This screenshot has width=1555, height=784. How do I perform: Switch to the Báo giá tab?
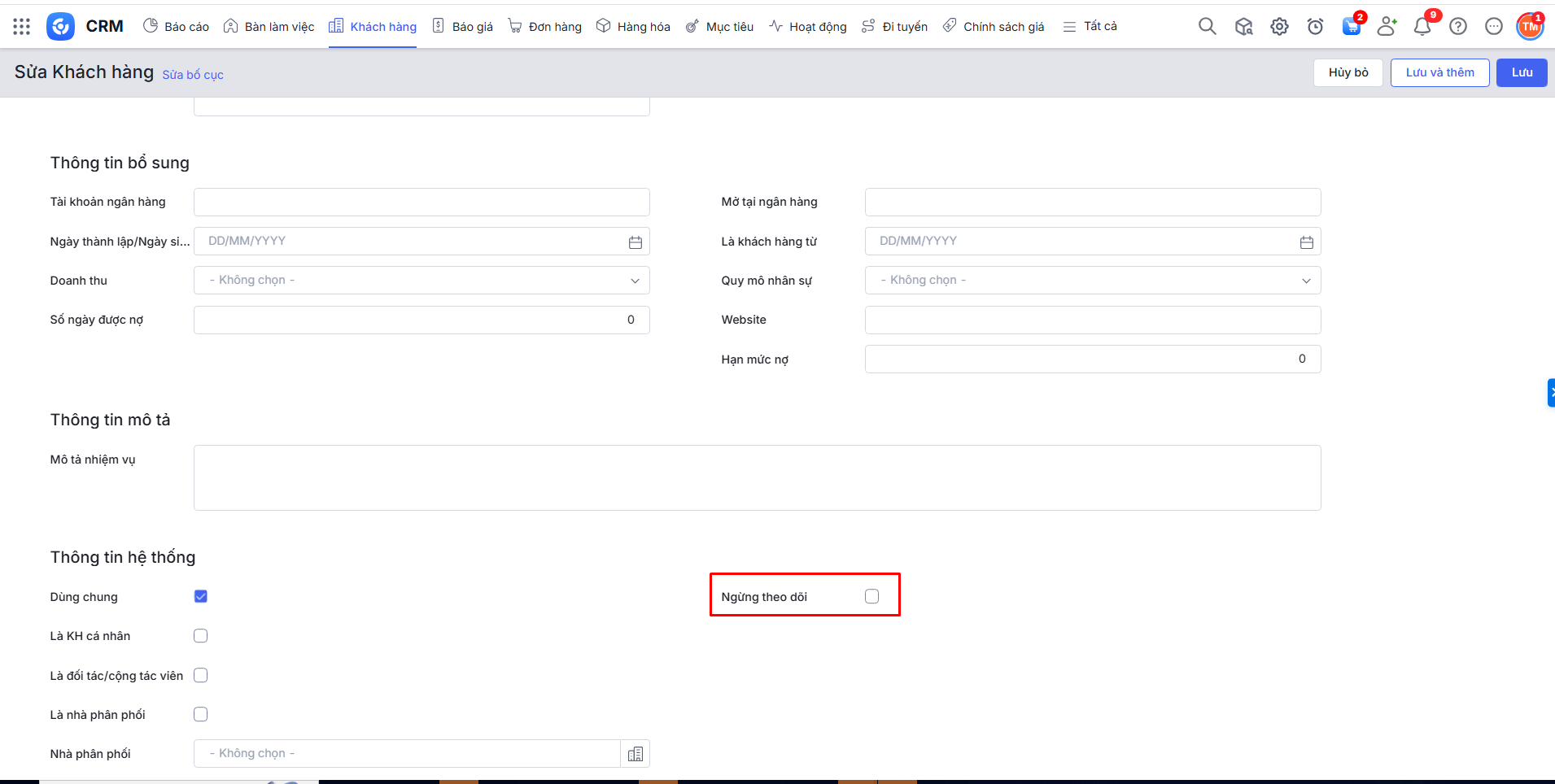click(x=463, y=27)
